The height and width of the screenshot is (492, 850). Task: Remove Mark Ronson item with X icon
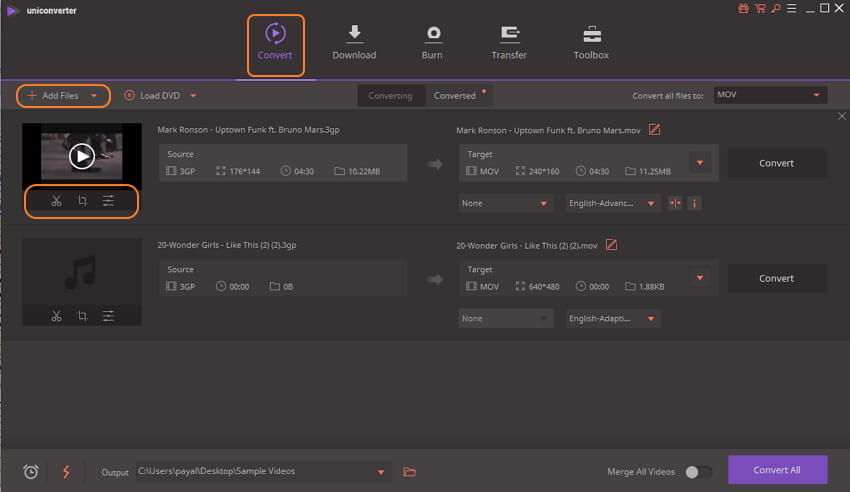point(842,116)
